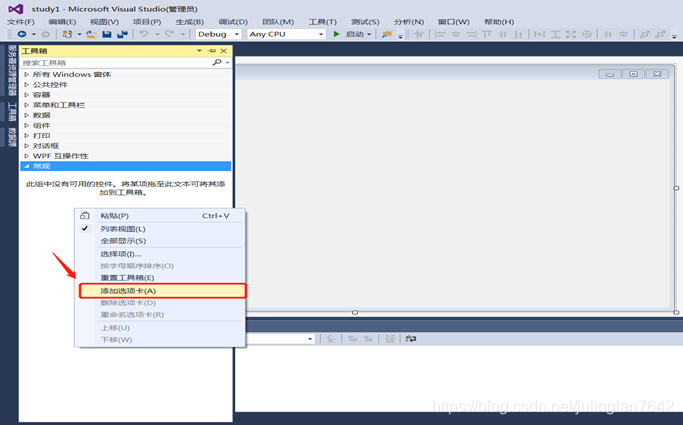Click the Redo arrow icon

tap(169, 34)
